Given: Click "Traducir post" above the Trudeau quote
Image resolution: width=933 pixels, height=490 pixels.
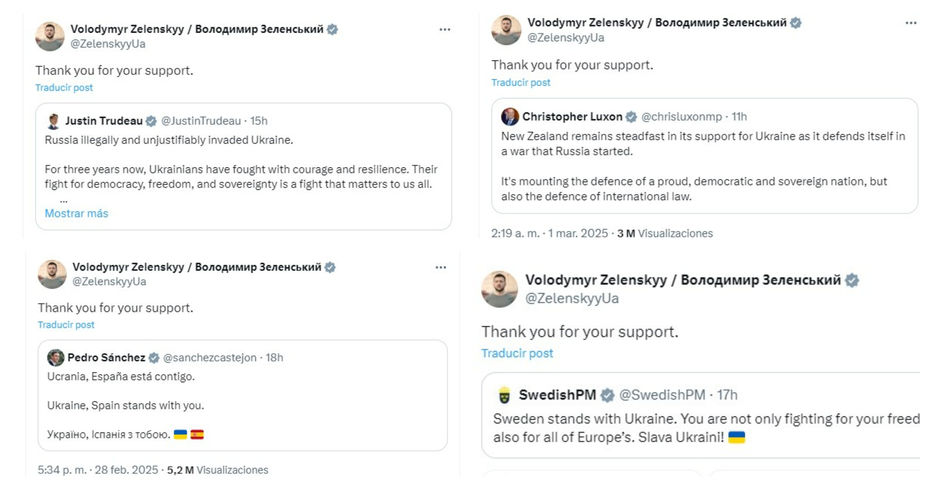Looking at the screenshot, I should pos(63,88).
